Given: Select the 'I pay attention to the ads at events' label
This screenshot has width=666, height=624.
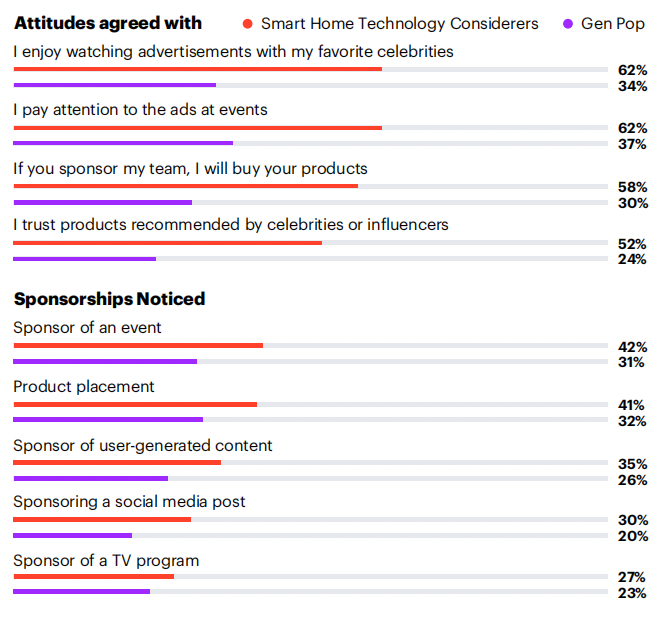Looking at the screenshot, I should pos(140,110).
